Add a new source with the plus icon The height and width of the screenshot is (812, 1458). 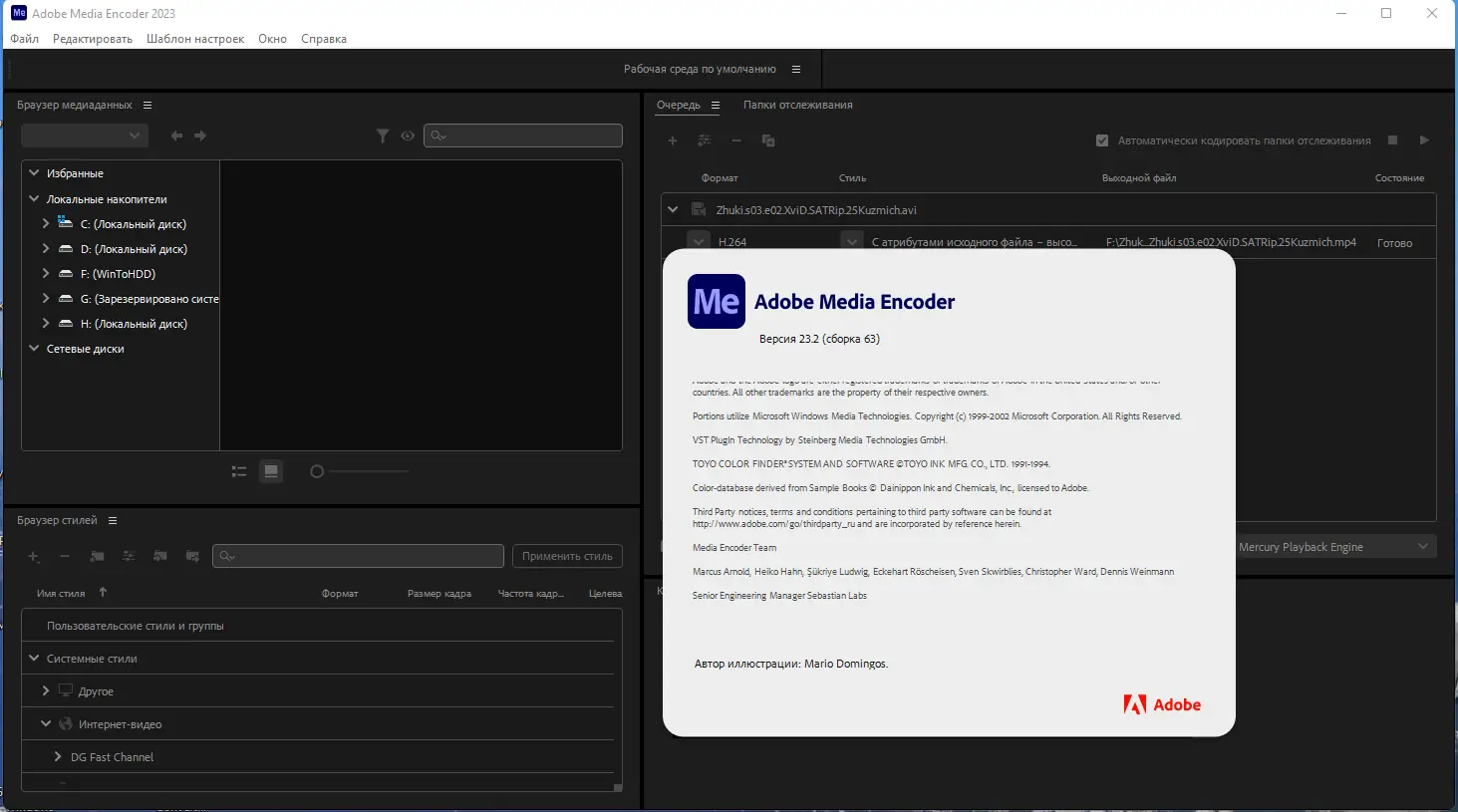673,140
